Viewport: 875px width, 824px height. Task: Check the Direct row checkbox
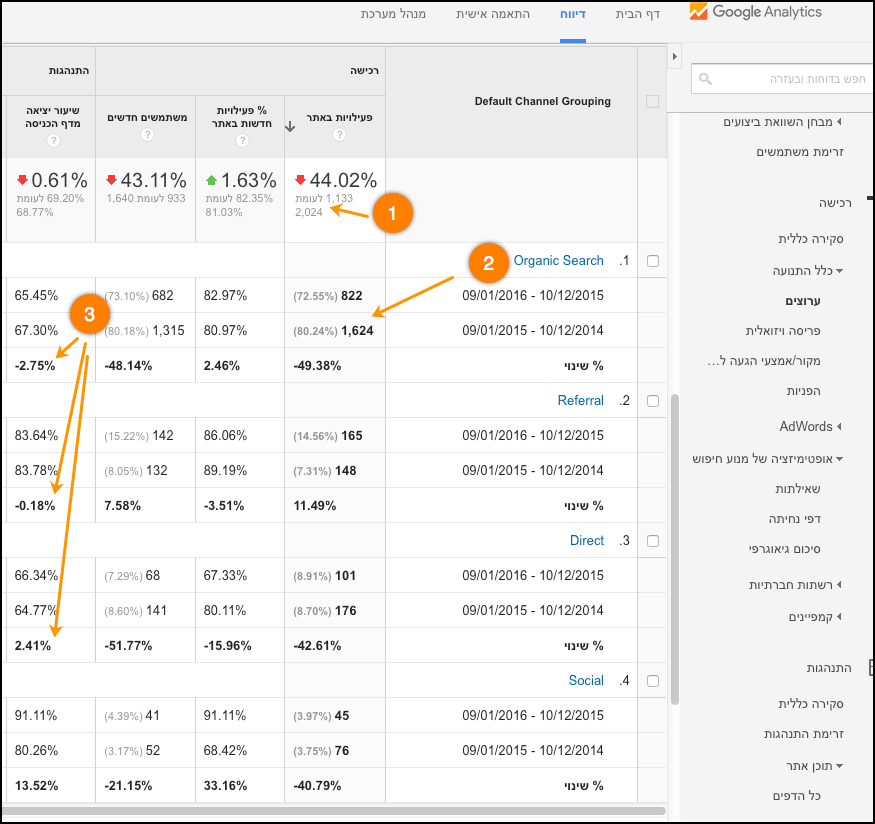(x=653, y=541)
